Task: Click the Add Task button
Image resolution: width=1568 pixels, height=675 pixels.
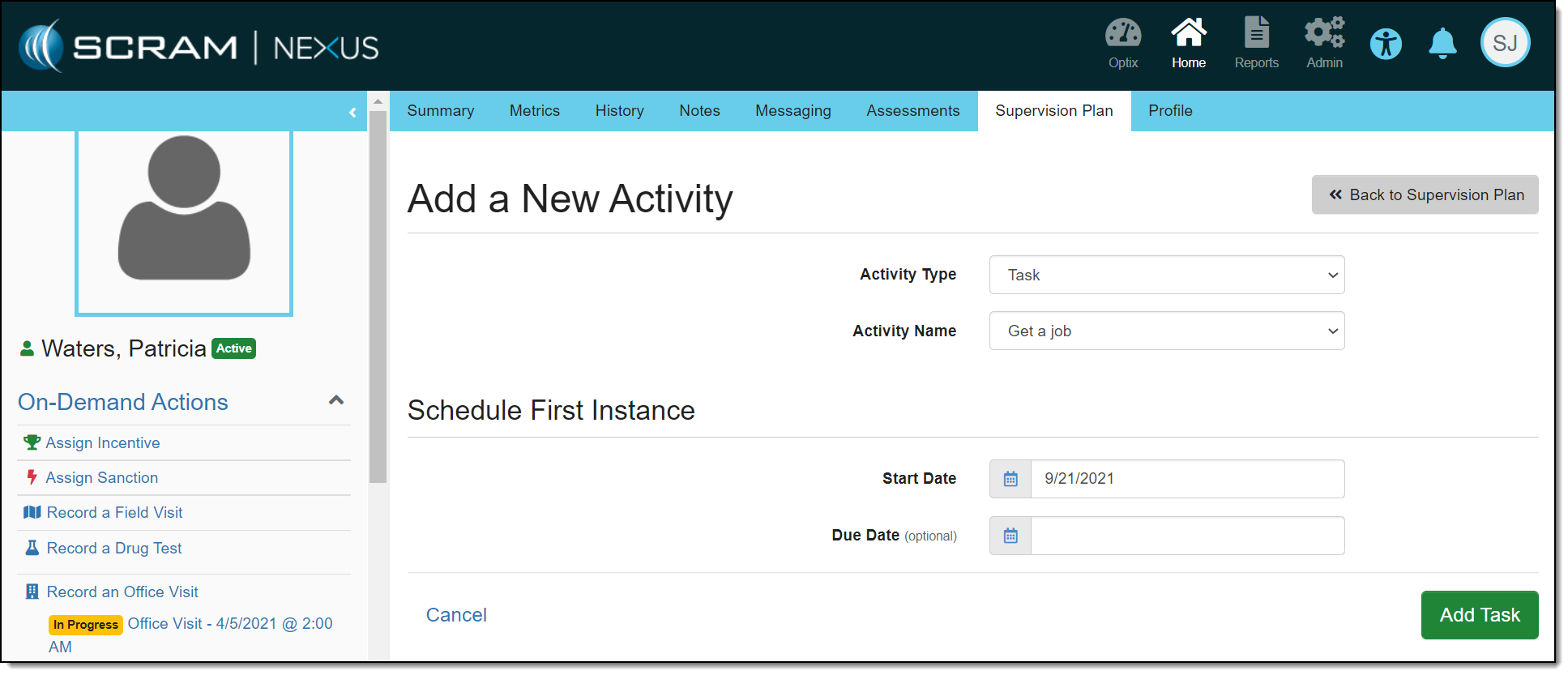Action: [1479, 615]
